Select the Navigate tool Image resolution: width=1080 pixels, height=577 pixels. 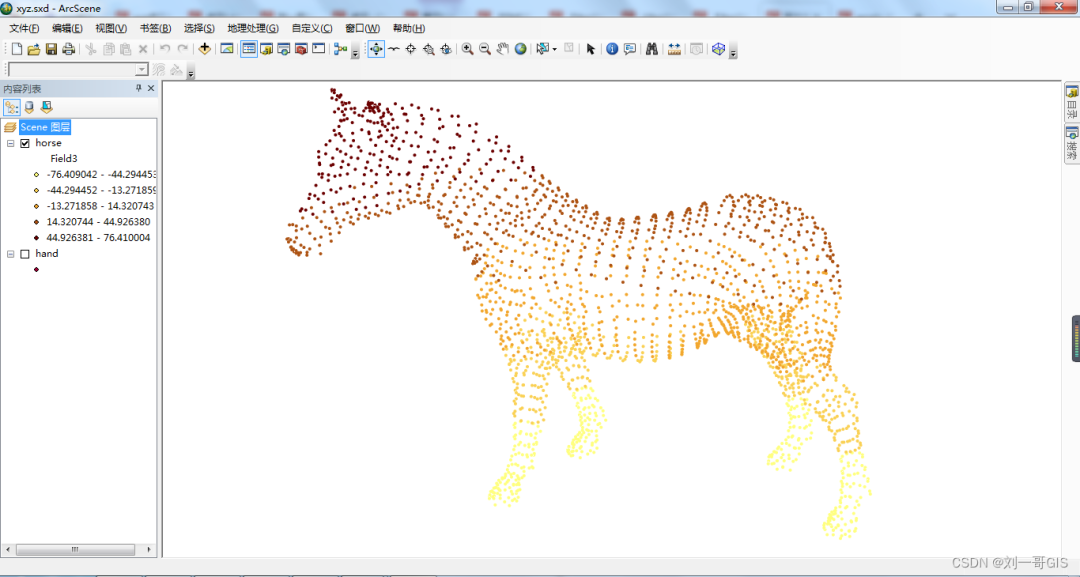pos(376,49)
